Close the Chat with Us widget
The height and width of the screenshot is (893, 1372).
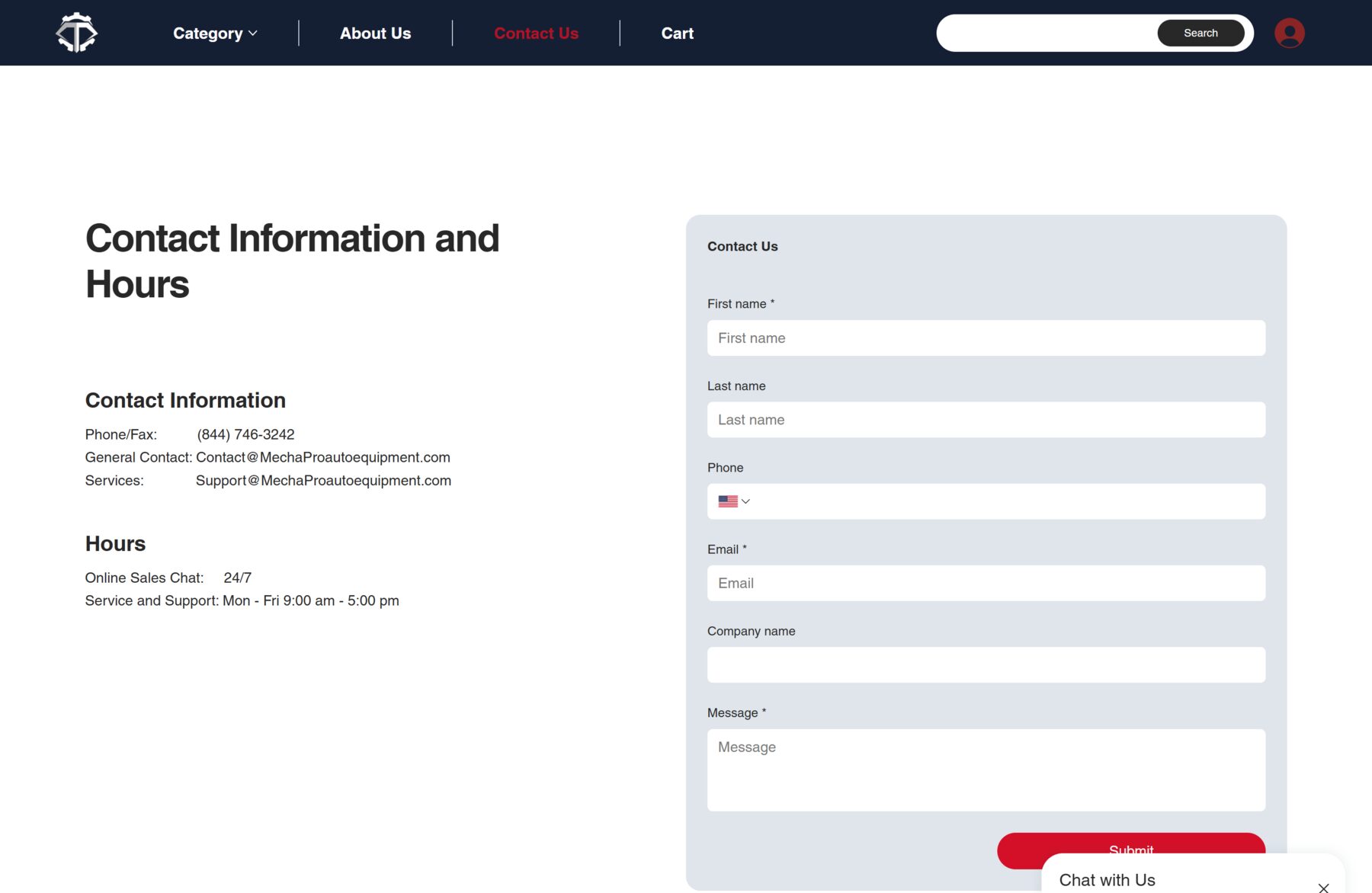point(1323,887)
